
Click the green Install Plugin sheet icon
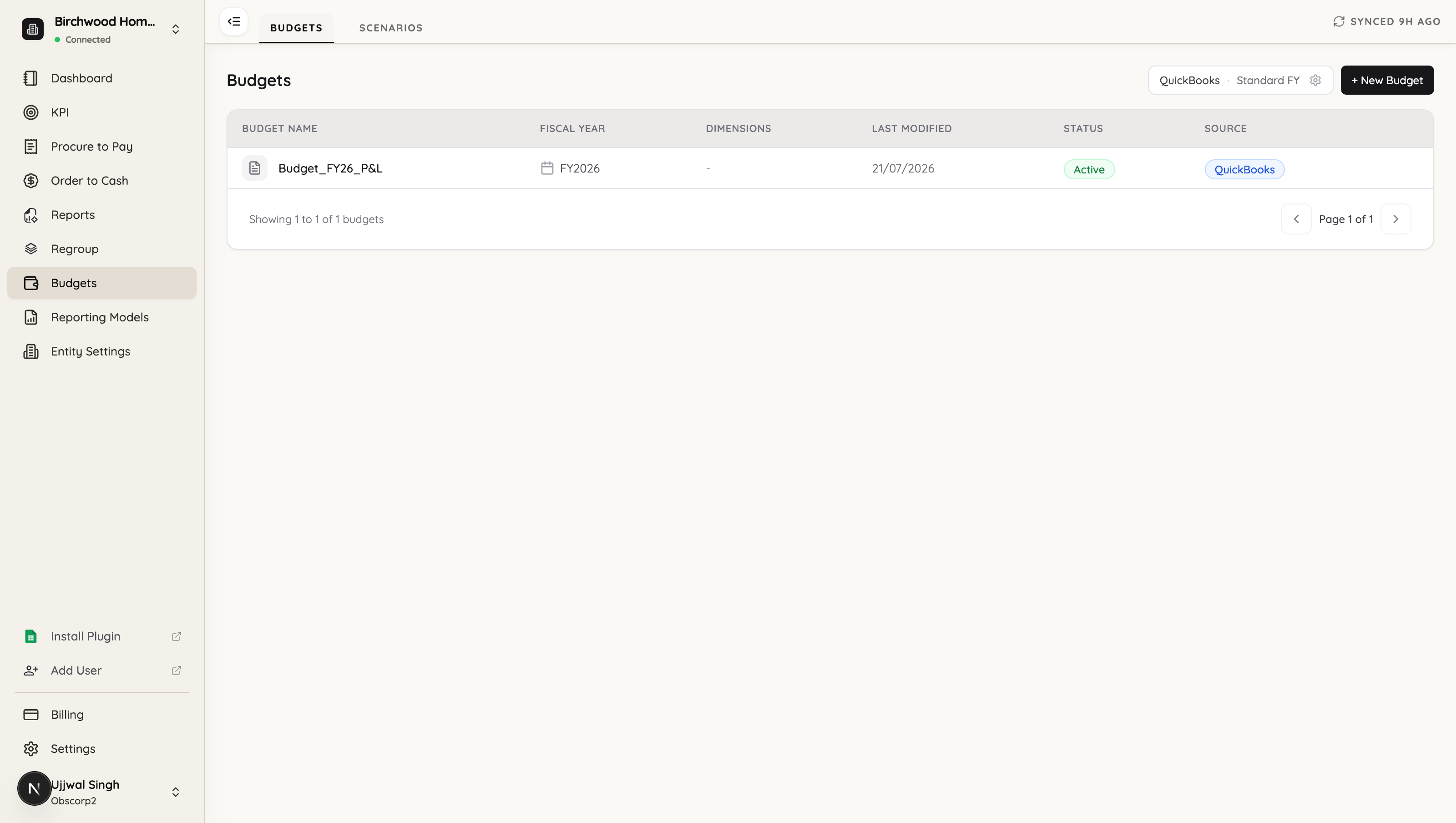(30, 636)
